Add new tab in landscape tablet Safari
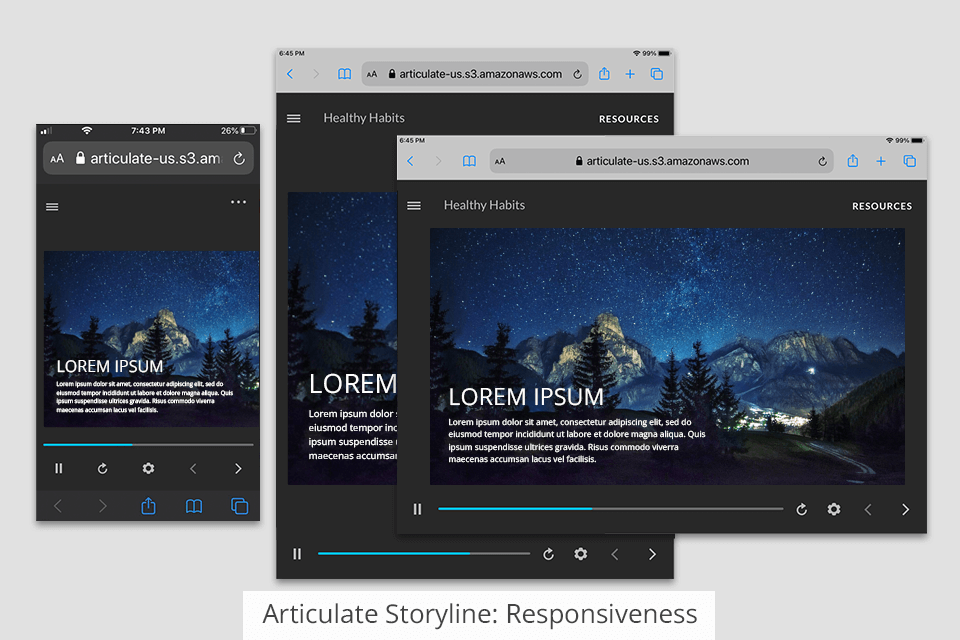Viewport: 960px width, 640px height. [881, 161]
